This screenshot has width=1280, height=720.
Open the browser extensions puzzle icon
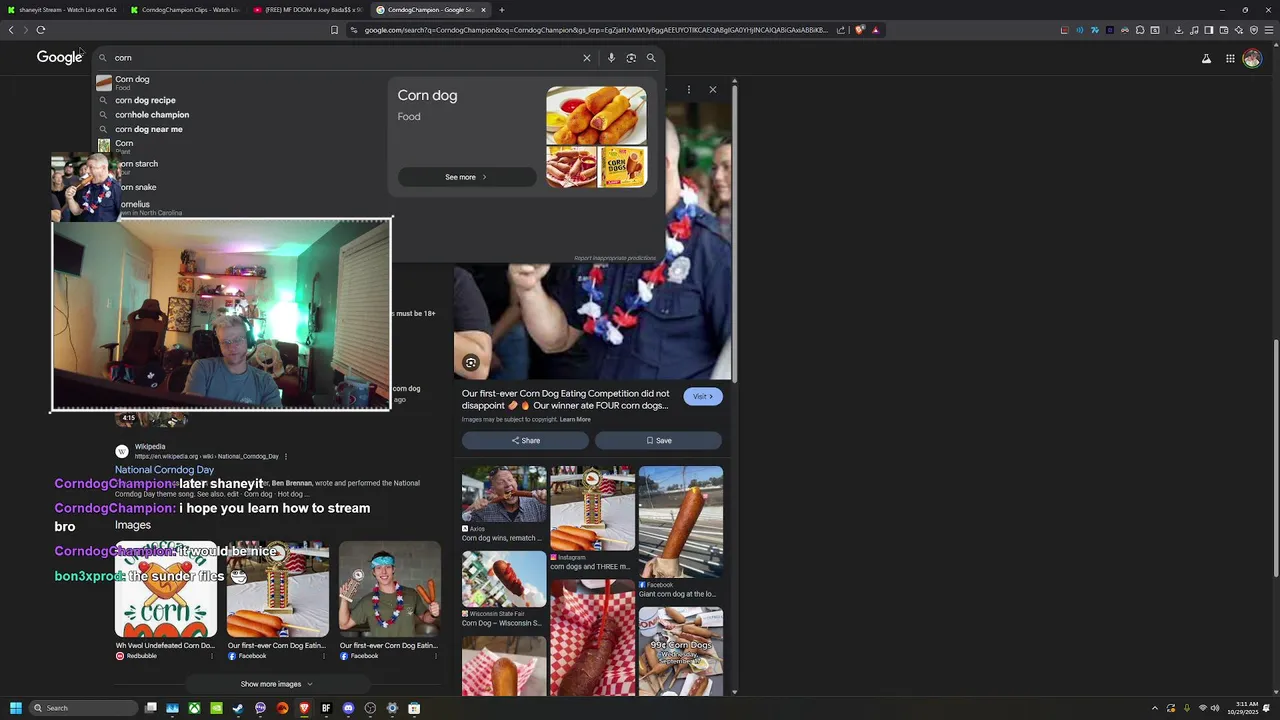point(1140,30)
